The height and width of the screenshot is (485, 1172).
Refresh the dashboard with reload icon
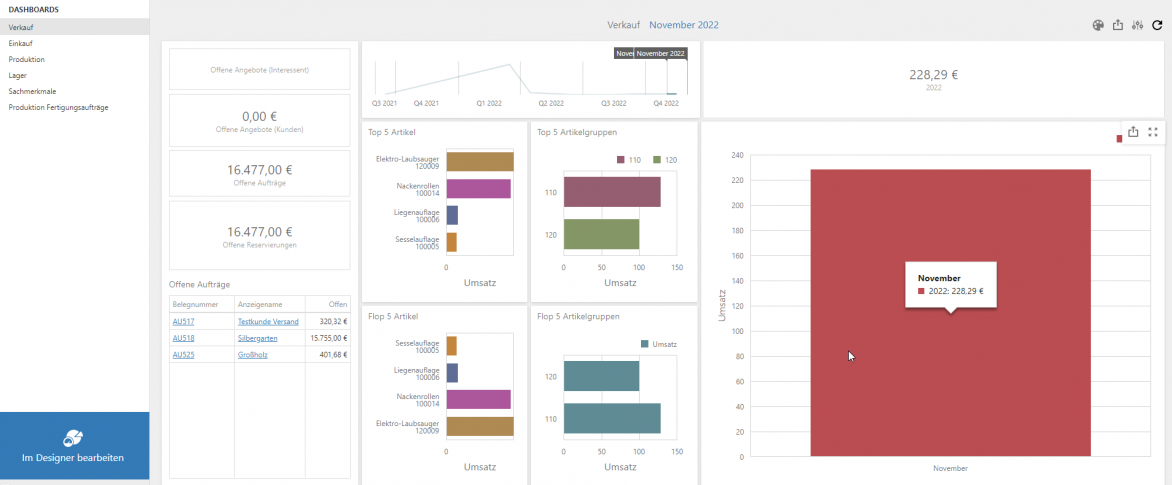[x=1157, y=25]
